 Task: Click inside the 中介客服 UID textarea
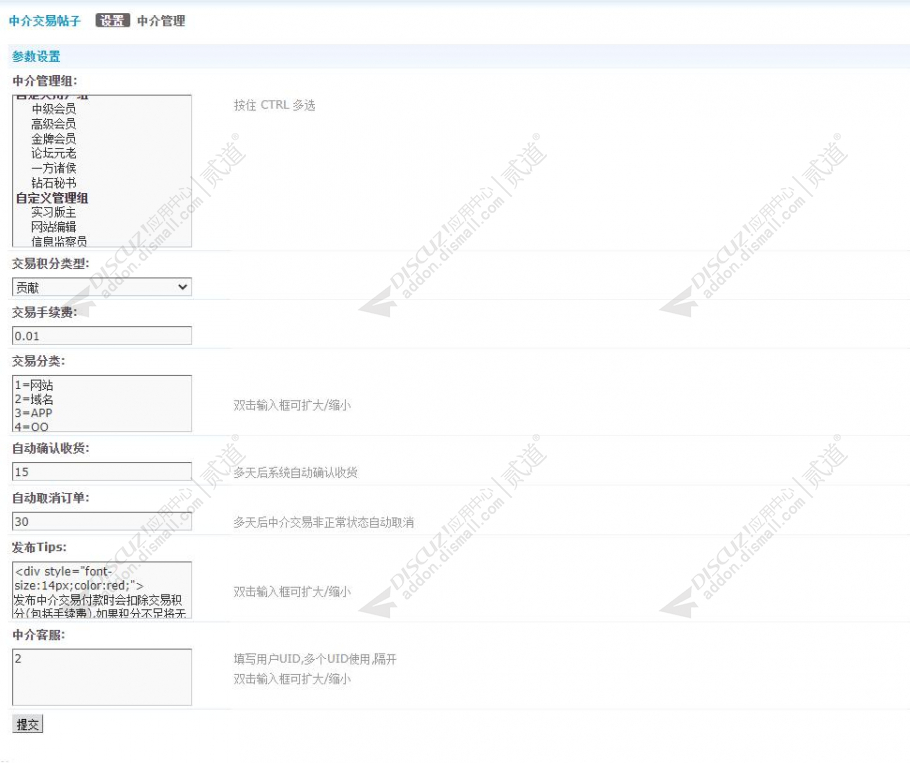[x=102, y=677]
